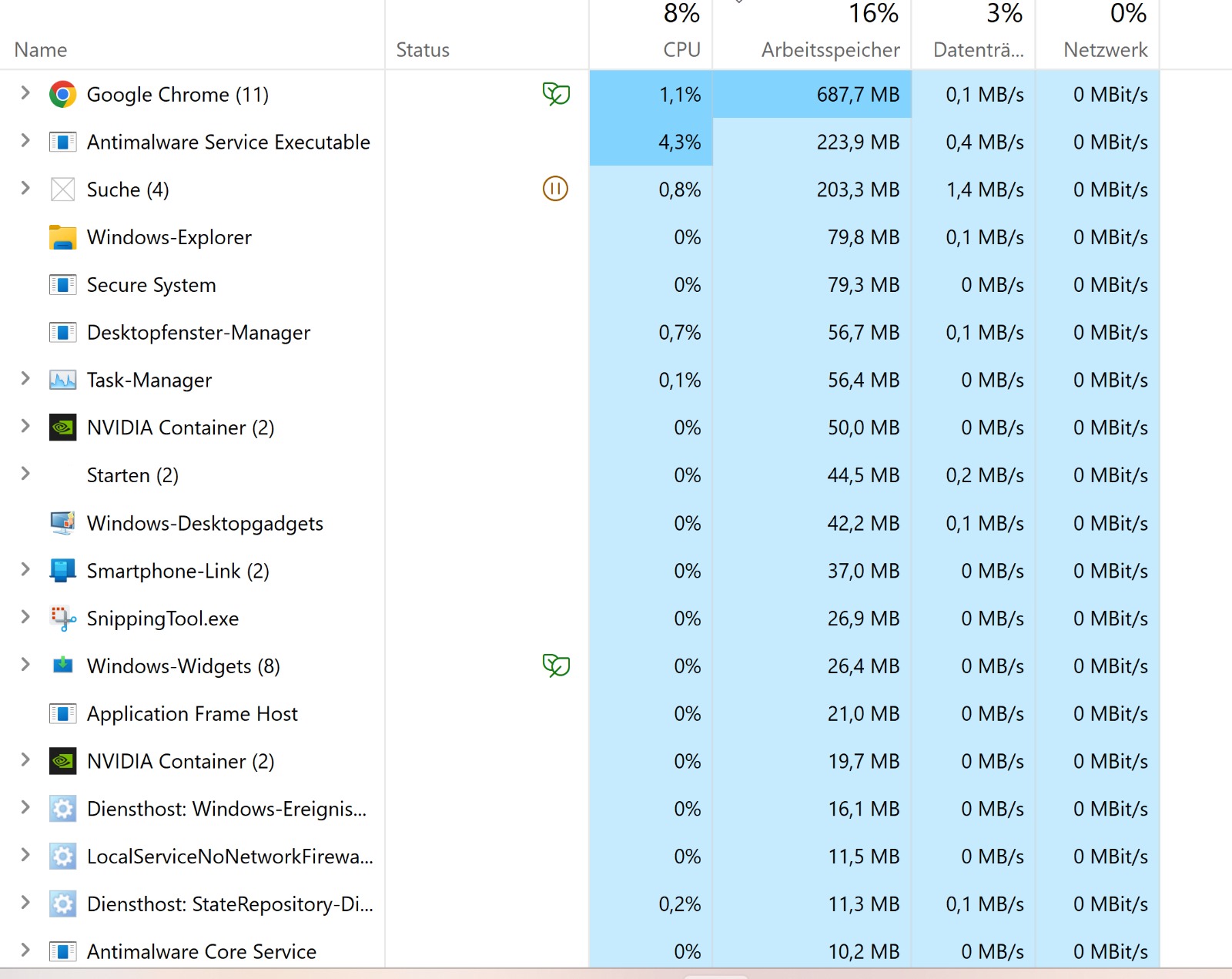Click the Antimalware Service Executable icon
The width and height of the screenshot is (1232, 979).
click(62, 142)
